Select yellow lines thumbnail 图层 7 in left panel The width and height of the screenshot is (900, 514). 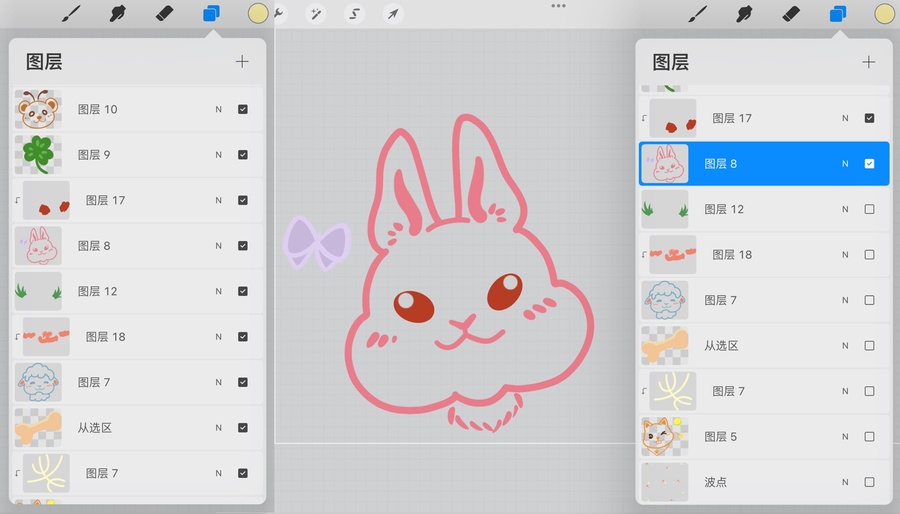tap(46, 473)
